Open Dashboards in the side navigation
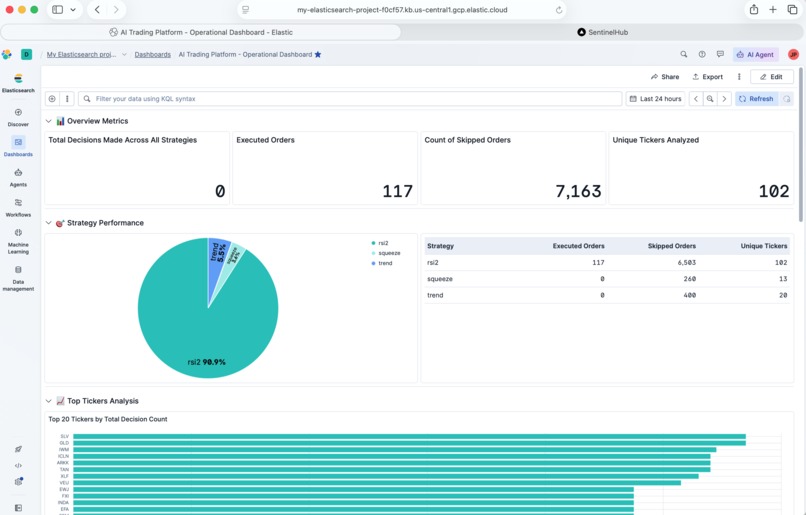The height and width of the screenshot is (515, 806). tap(18, 146)
